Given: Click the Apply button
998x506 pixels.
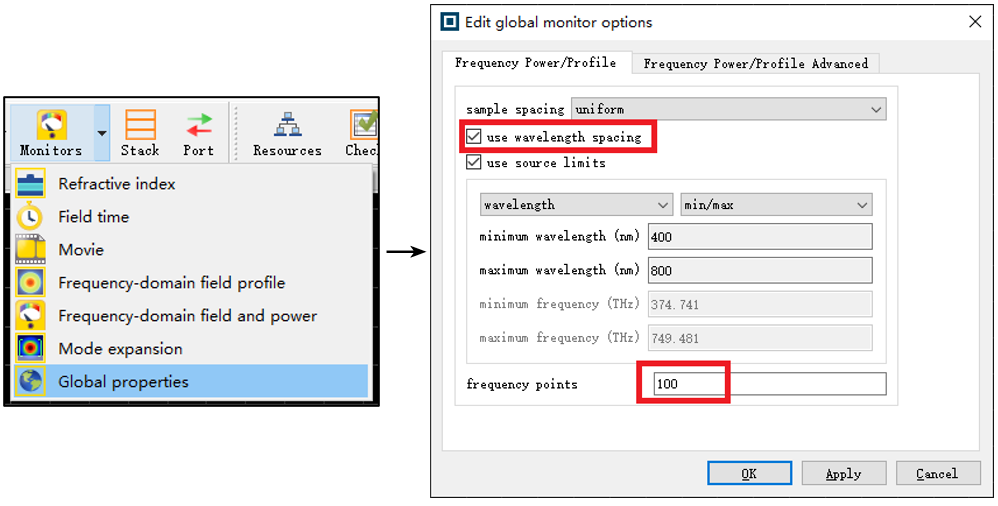Looking at the screenshot, I should (x=843, y=474).
